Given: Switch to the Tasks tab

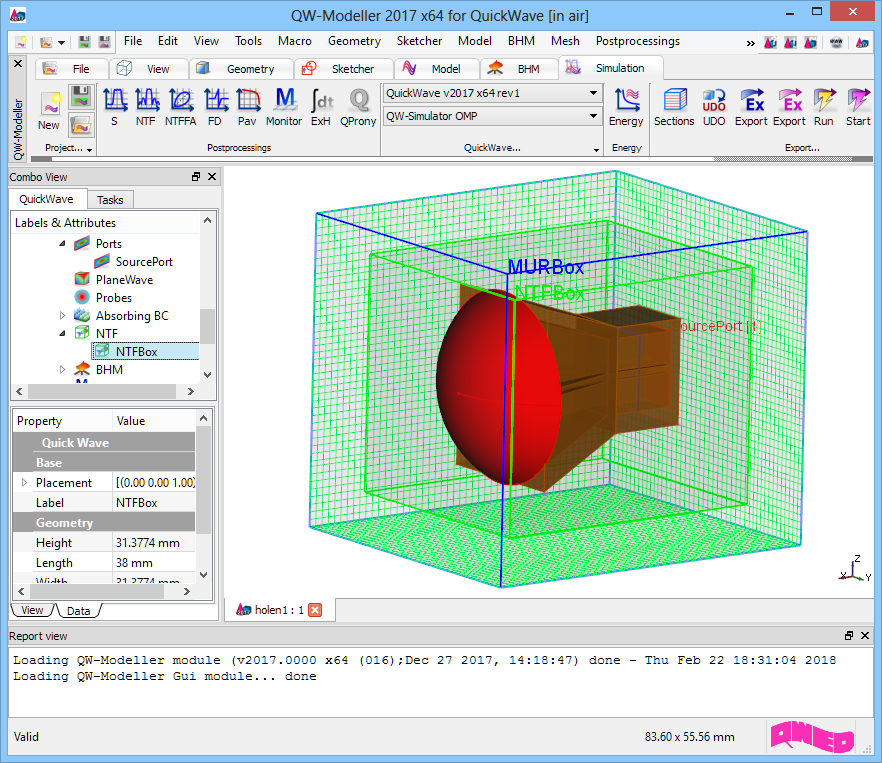Looking at the screenshot, I should (x=110, y=200).
